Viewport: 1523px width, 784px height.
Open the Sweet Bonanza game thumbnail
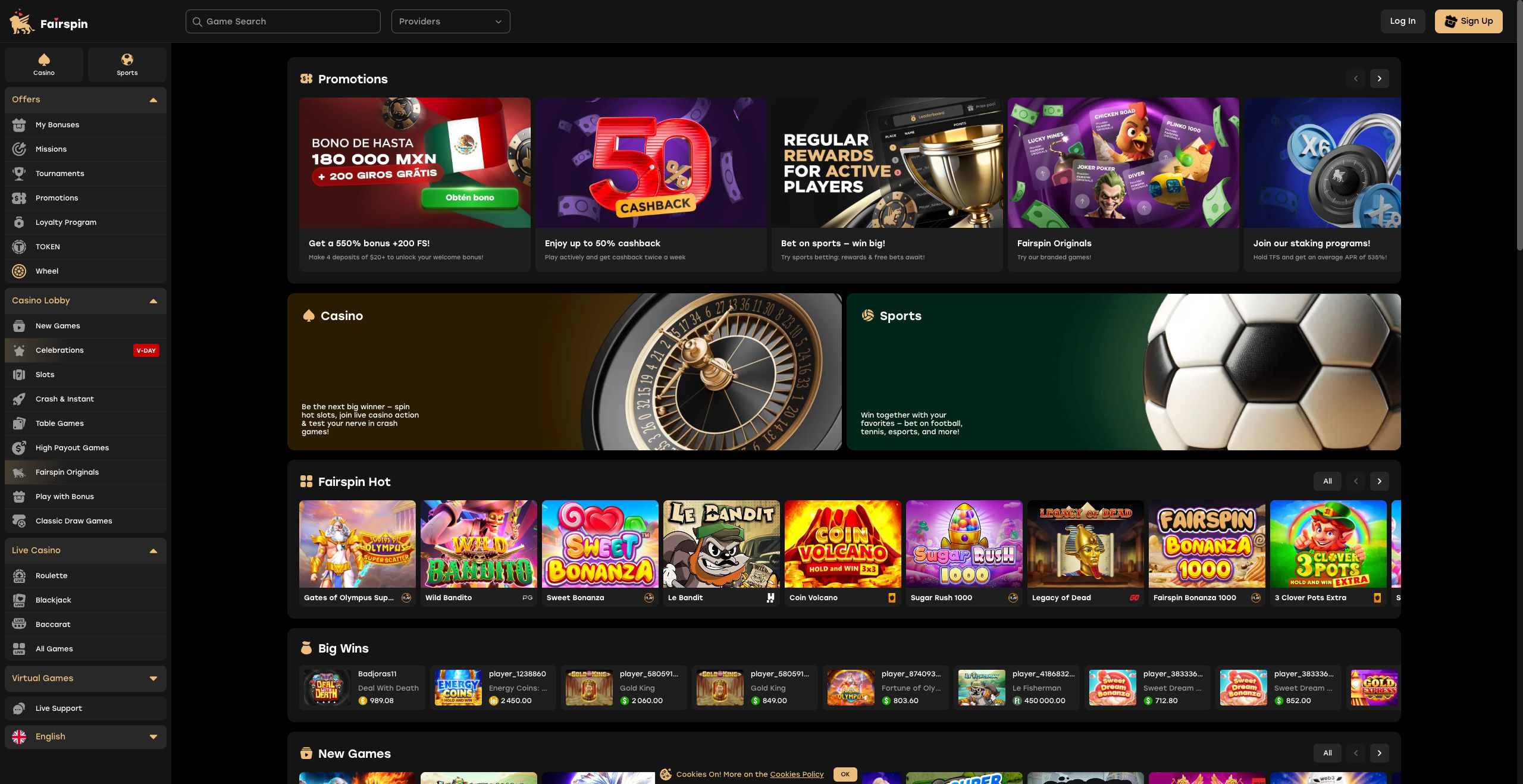pos(600,544)
